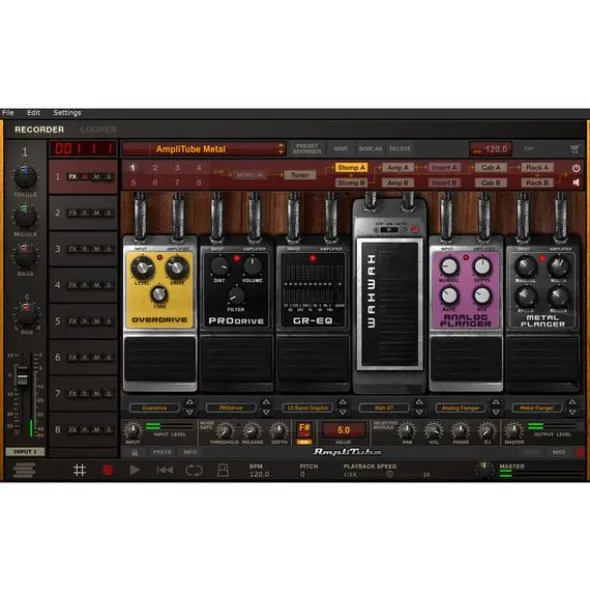
Task: Click the Delete preset button
Action: tap(400, 149)
